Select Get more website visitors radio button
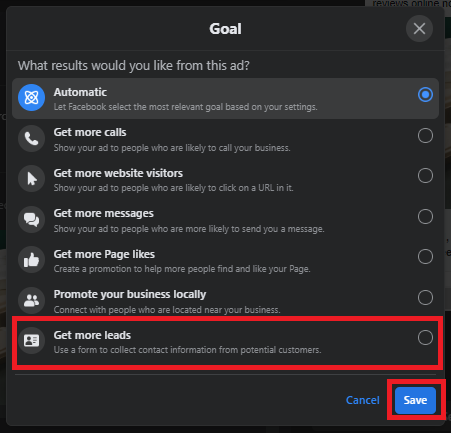Screen dimensions: 451x433 click(425, 176)
